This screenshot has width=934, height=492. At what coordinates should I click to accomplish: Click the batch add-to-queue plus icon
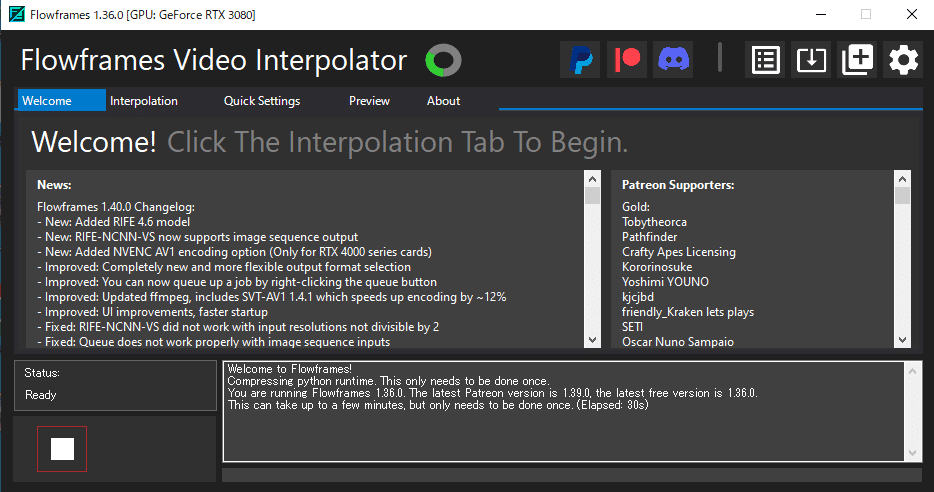tap(857, 60)
